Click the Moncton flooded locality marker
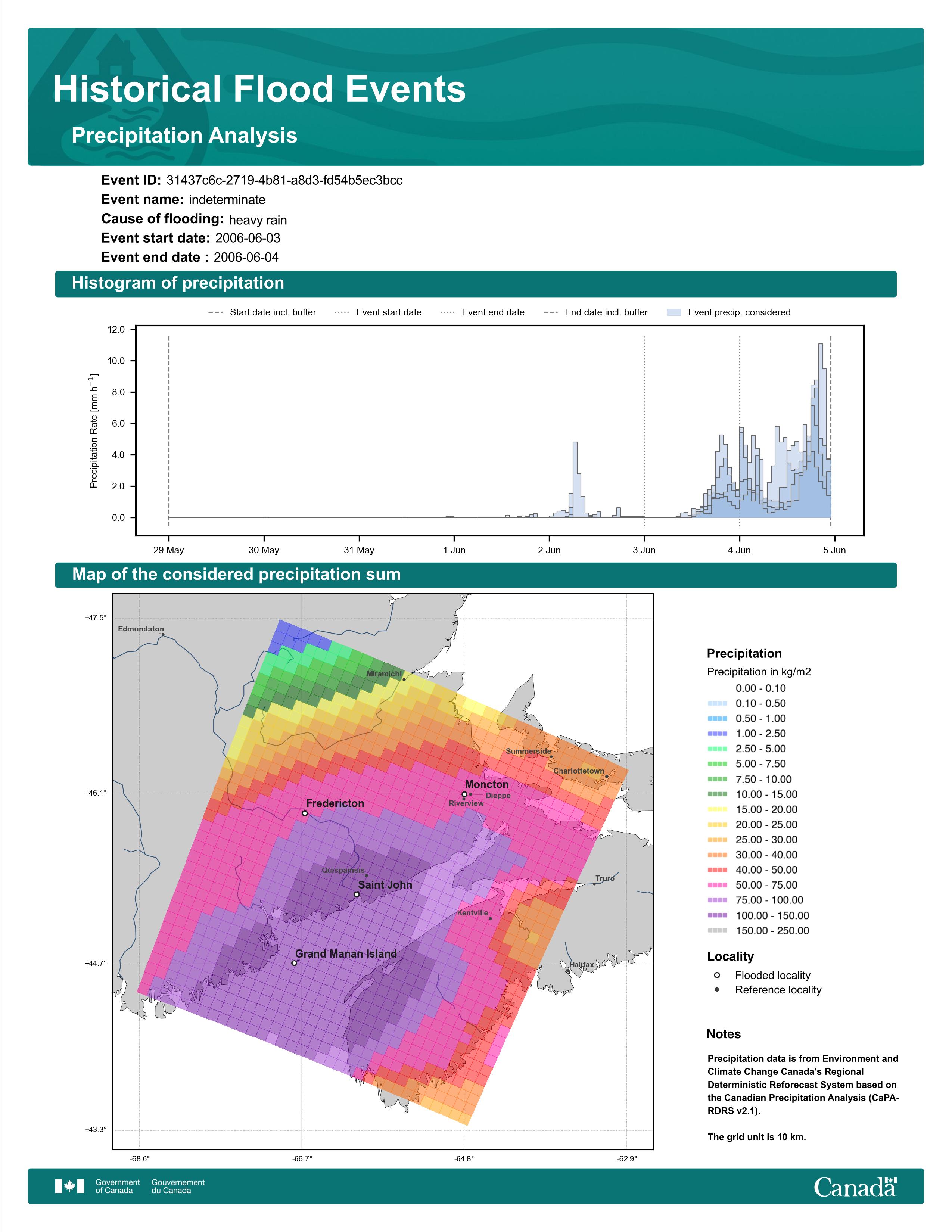This screenshot has width=952, height=1232. (464, 794)
